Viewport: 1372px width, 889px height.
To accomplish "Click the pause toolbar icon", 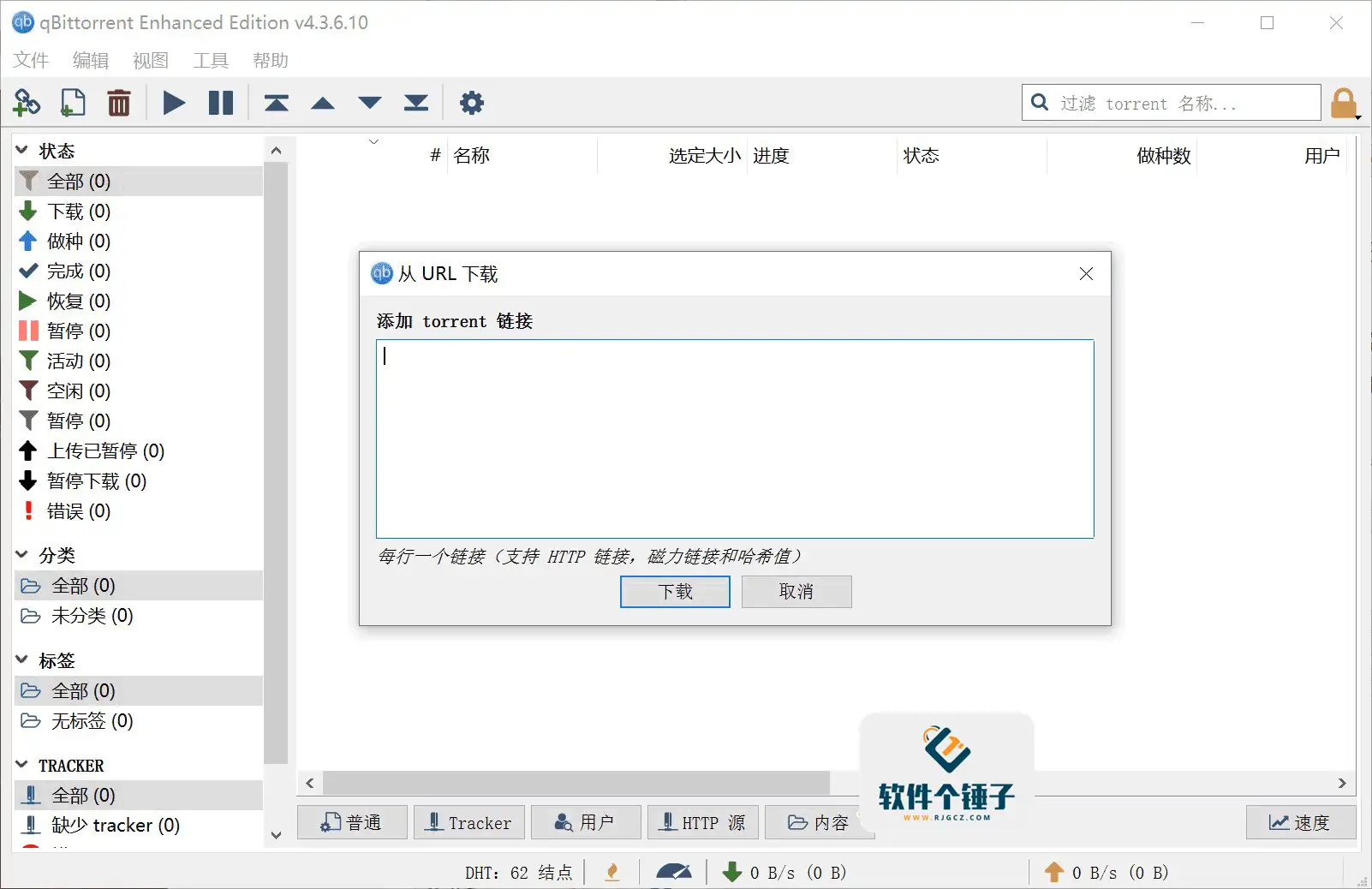I will [x=221, y=102].
